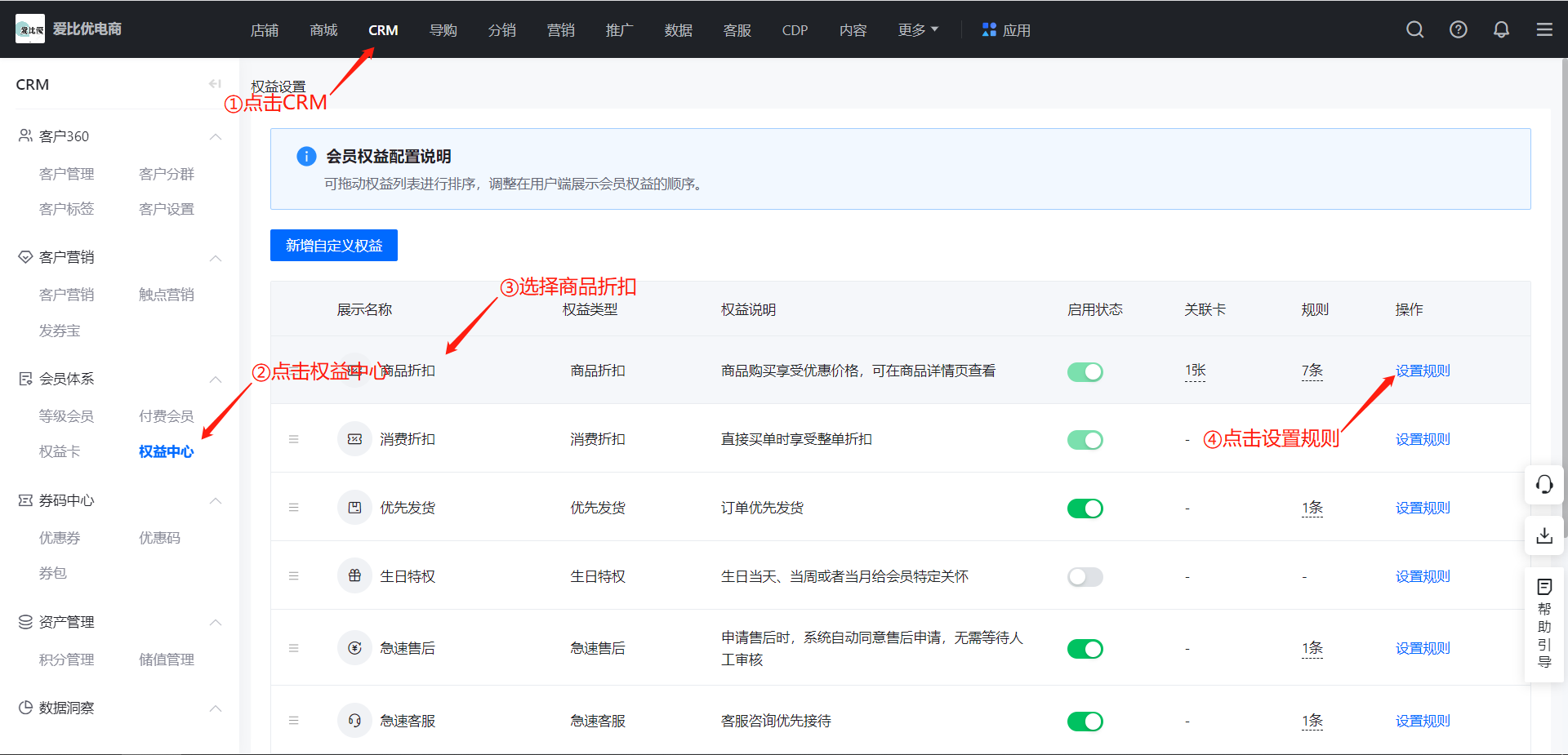Click 设置规则 for 急速客服
This screenshot has width=1568, height=755.
pos(1423,721)
